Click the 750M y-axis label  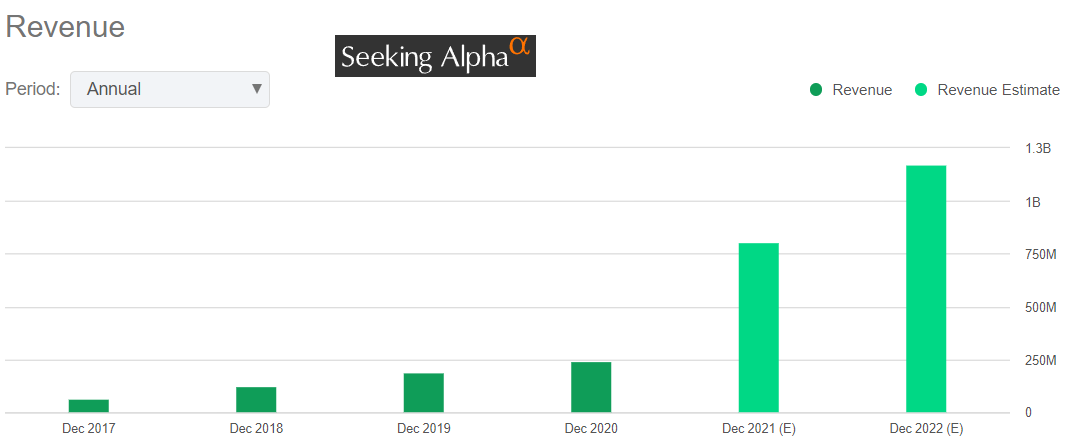tap(1040, 255)
